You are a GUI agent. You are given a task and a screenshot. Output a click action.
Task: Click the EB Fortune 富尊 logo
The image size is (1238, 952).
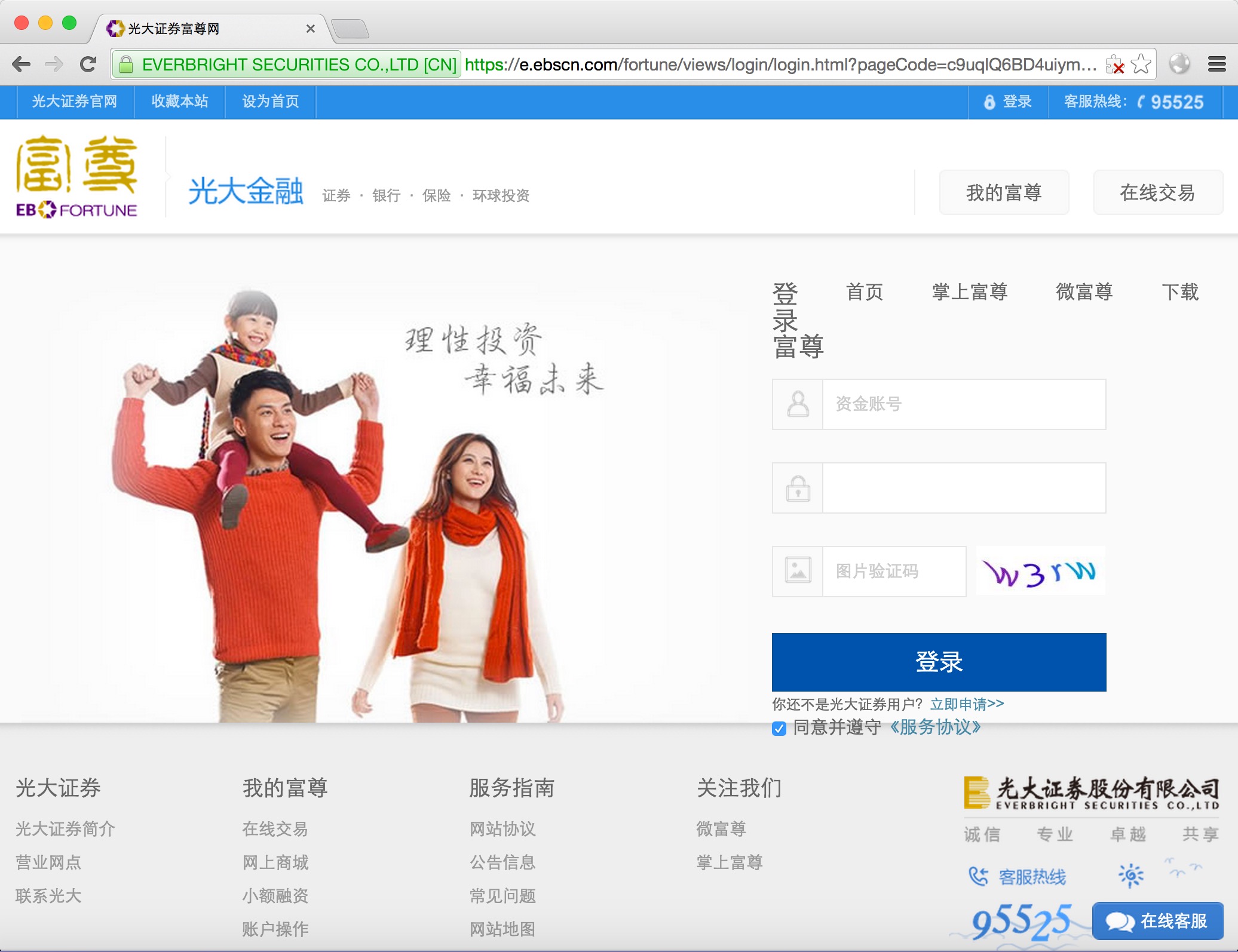pyautogui.click(x=76, y=177)
